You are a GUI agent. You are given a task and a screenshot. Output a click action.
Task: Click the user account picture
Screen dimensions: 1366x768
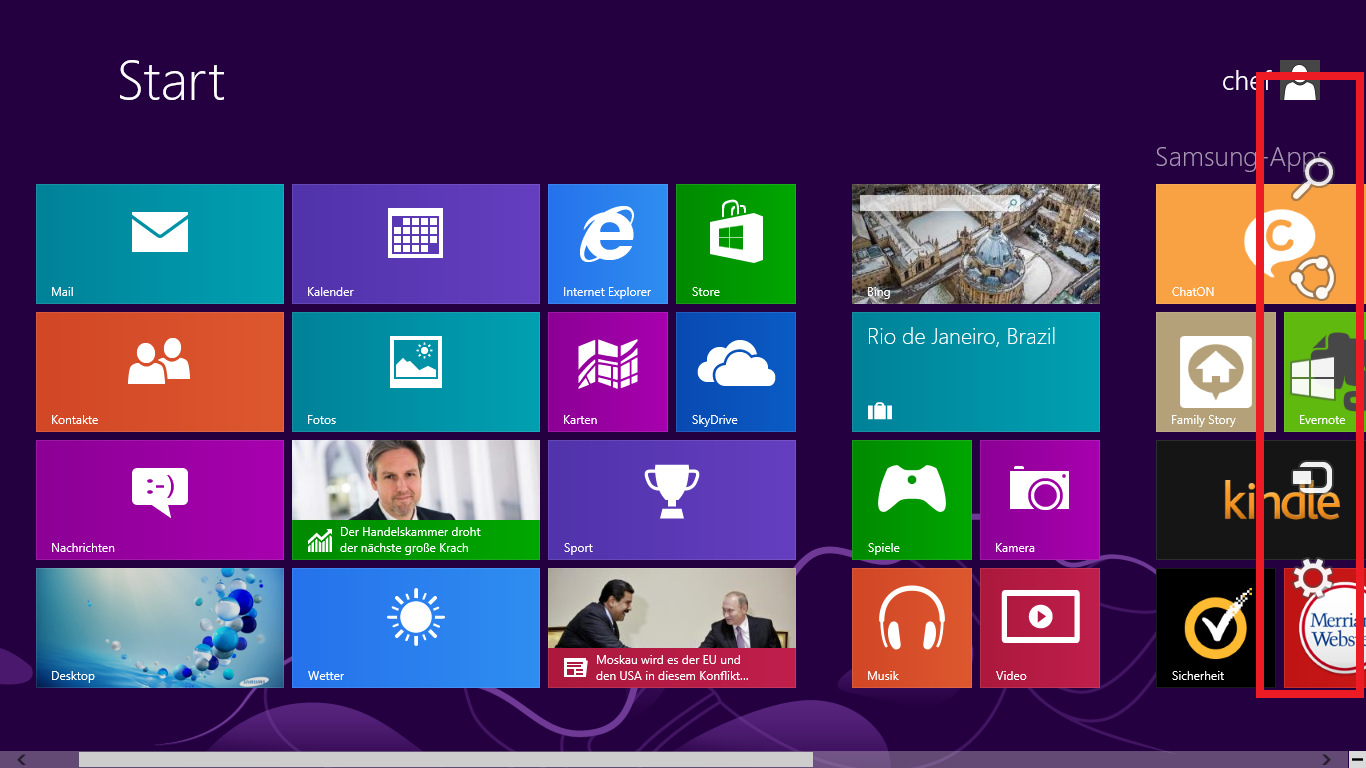pyautogui.click(x=1300, y=81)
